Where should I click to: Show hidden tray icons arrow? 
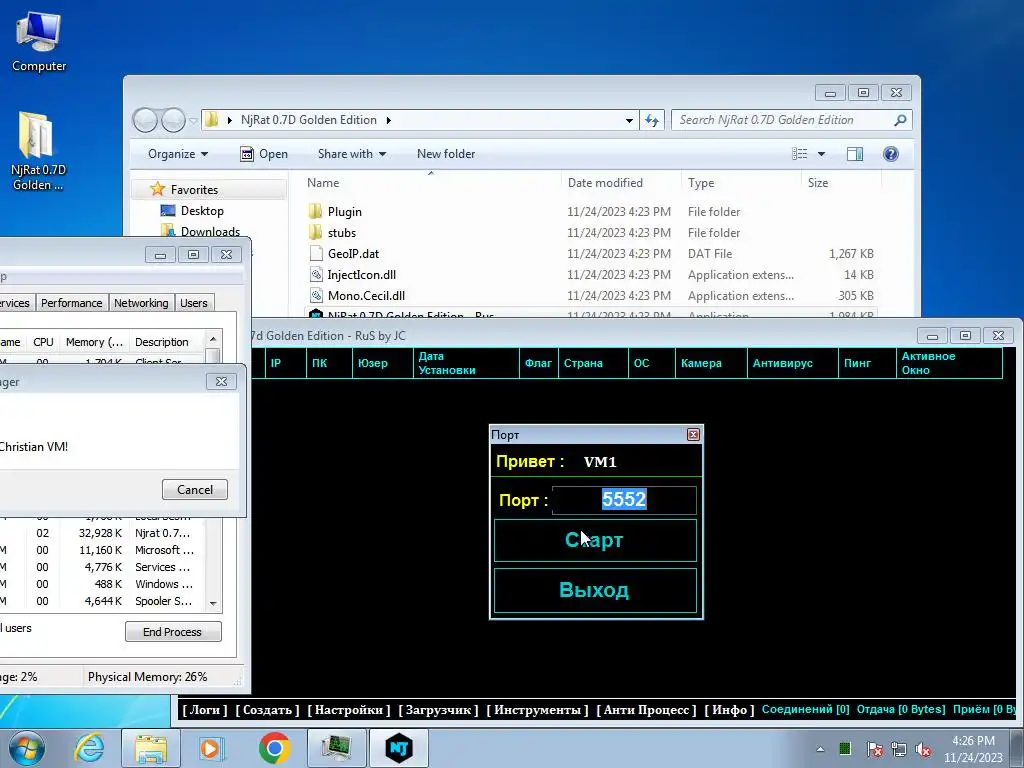pyautogui.click(x=820, y=749)
